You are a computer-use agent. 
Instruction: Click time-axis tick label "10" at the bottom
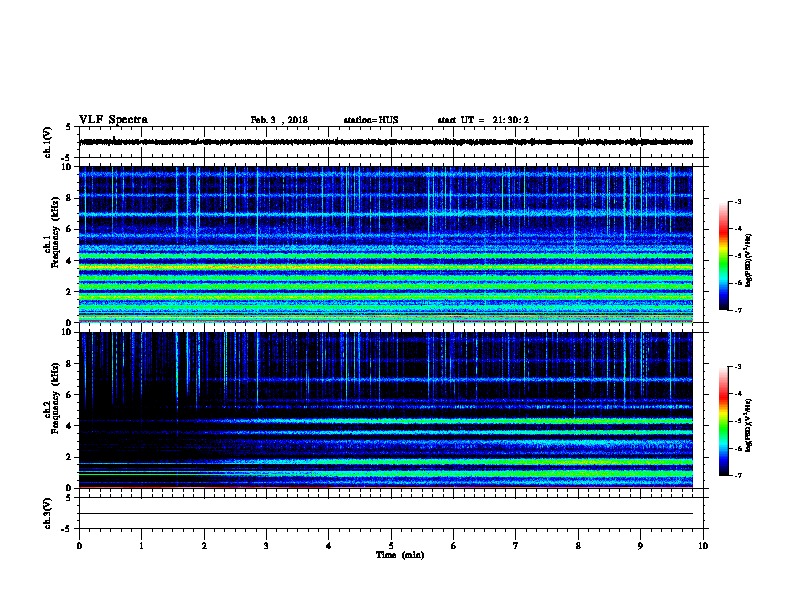click(x=703, y=546)
